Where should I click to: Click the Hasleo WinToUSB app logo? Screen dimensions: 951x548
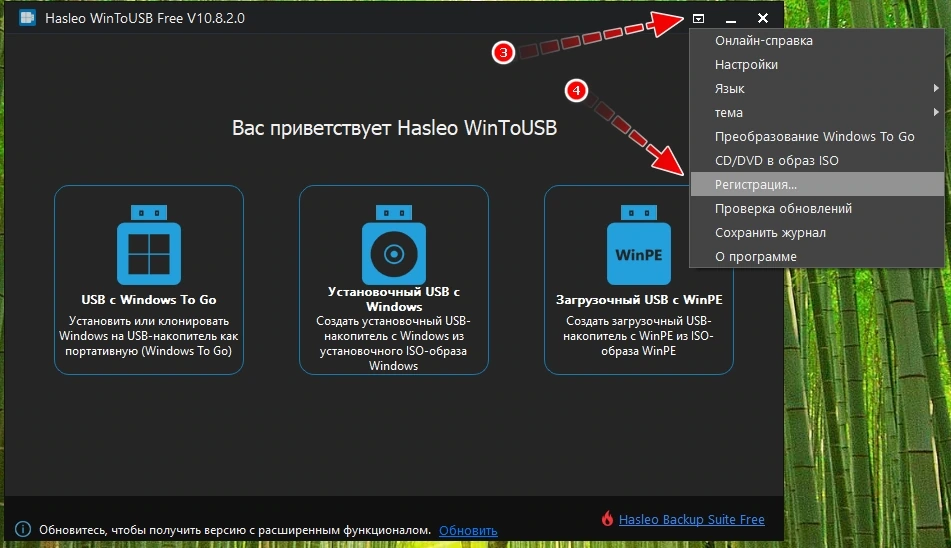point(27,18)
